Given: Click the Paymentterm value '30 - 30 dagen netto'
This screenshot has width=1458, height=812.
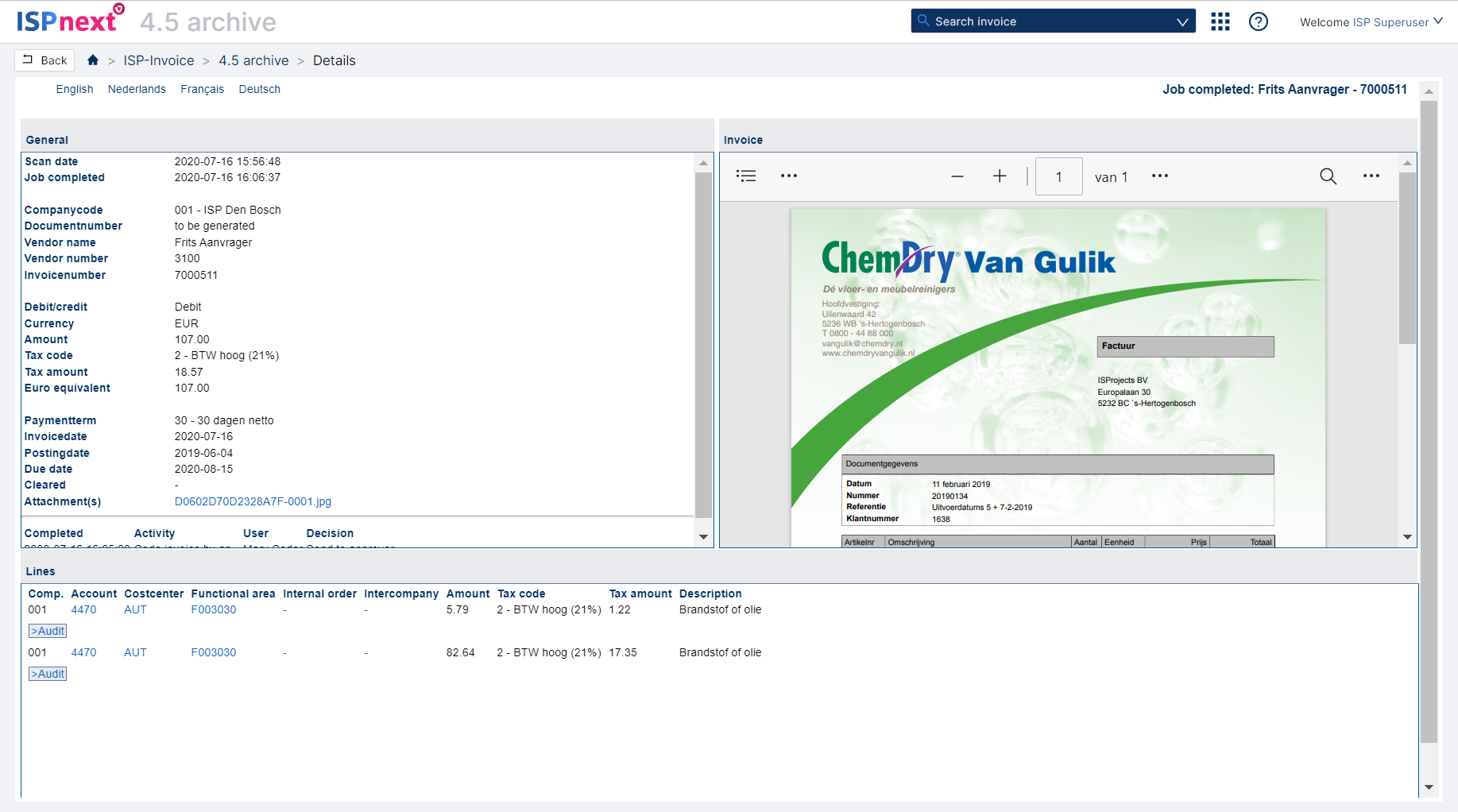Looking at the screenshot, I should [x=224, y=420].
